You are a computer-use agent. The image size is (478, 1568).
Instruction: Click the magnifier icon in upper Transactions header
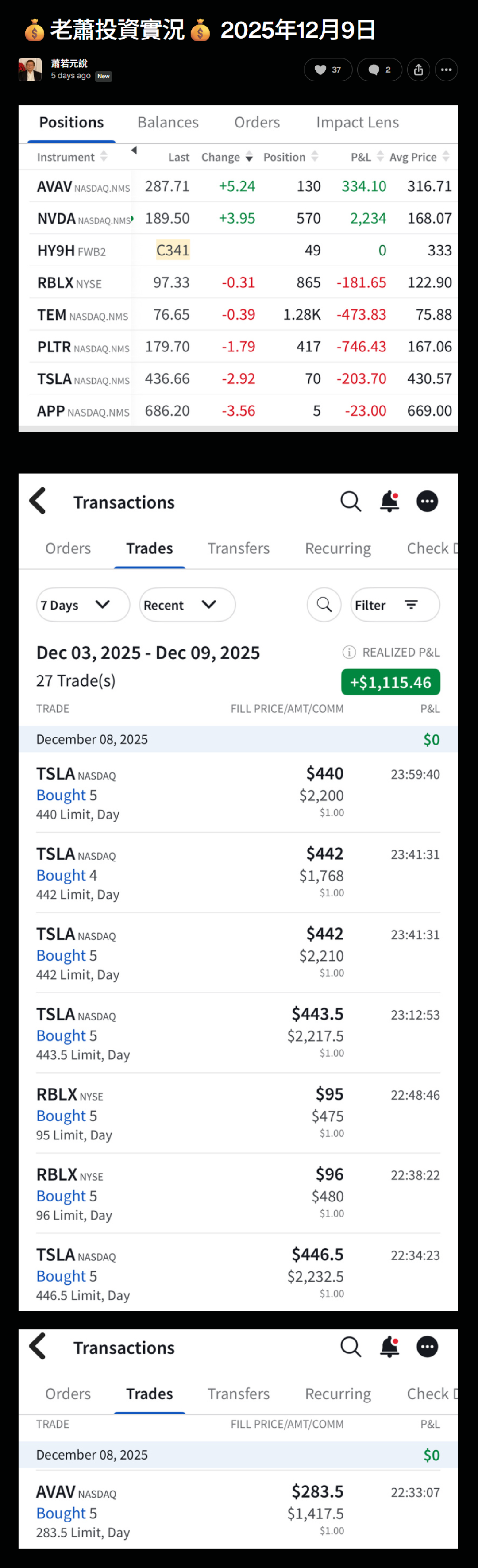tap(351, 501)
